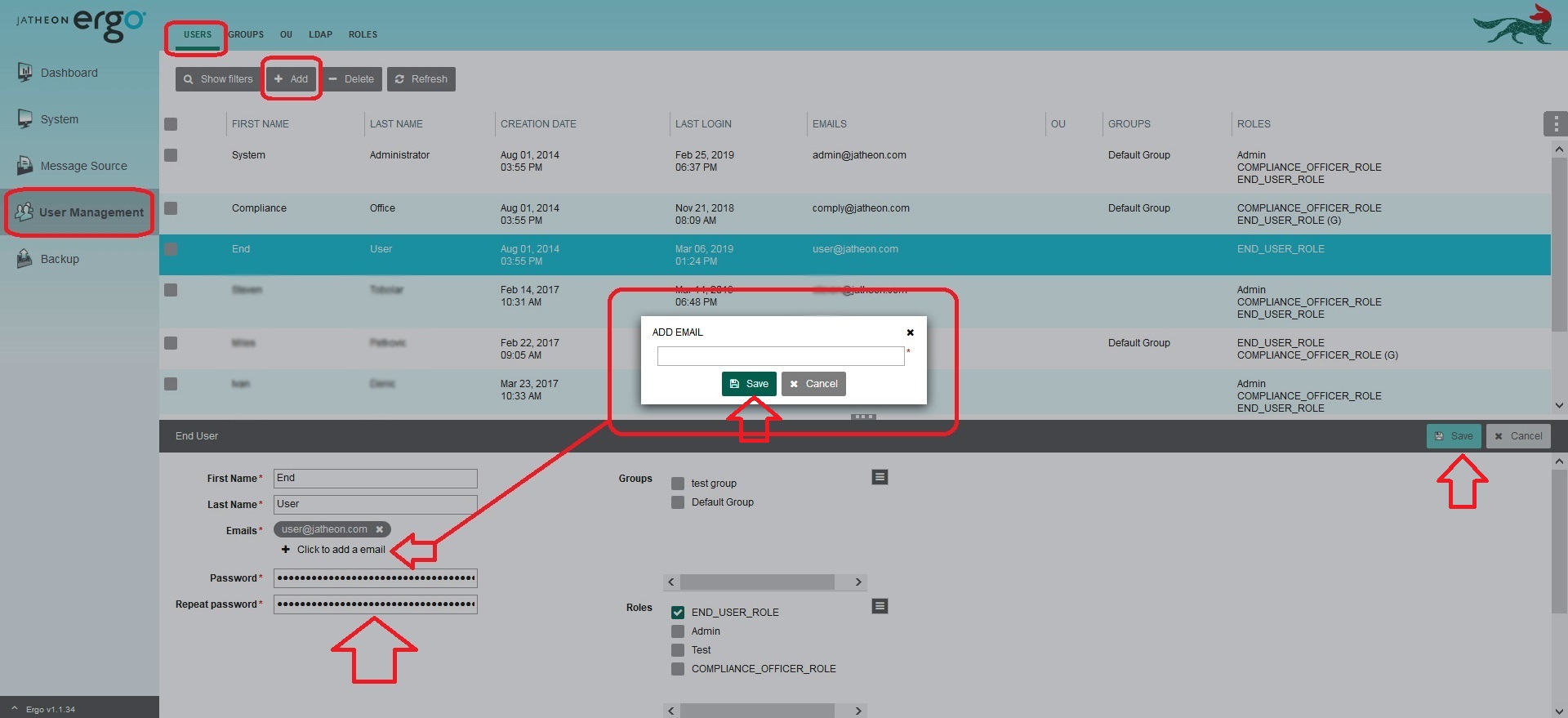This screenshot has height=718, width=1568.
Task: Open the Dashboard sidebar icon
Action: [x=25, y=72]
